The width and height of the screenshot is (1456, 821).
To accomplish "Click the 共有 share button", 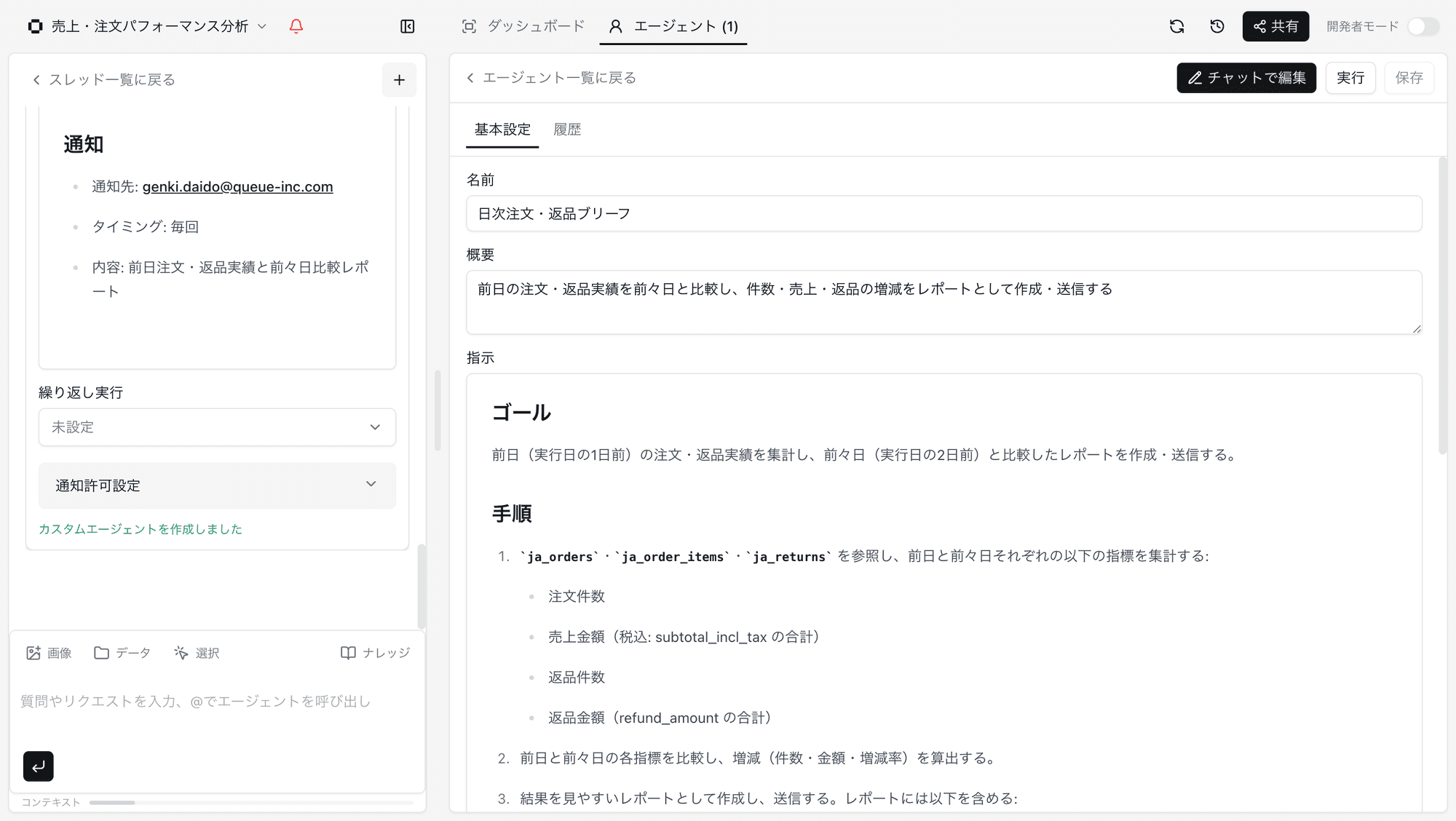I will pos(1275,26).
